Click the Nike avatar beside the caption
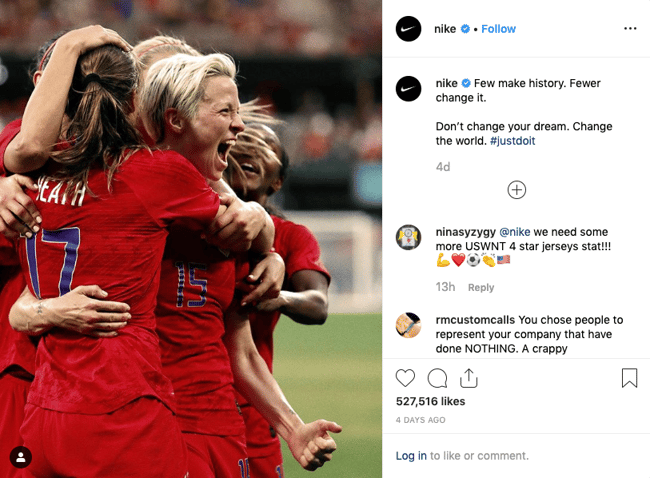The height and width of the screenshot is (478, 650). coord(408,88)
